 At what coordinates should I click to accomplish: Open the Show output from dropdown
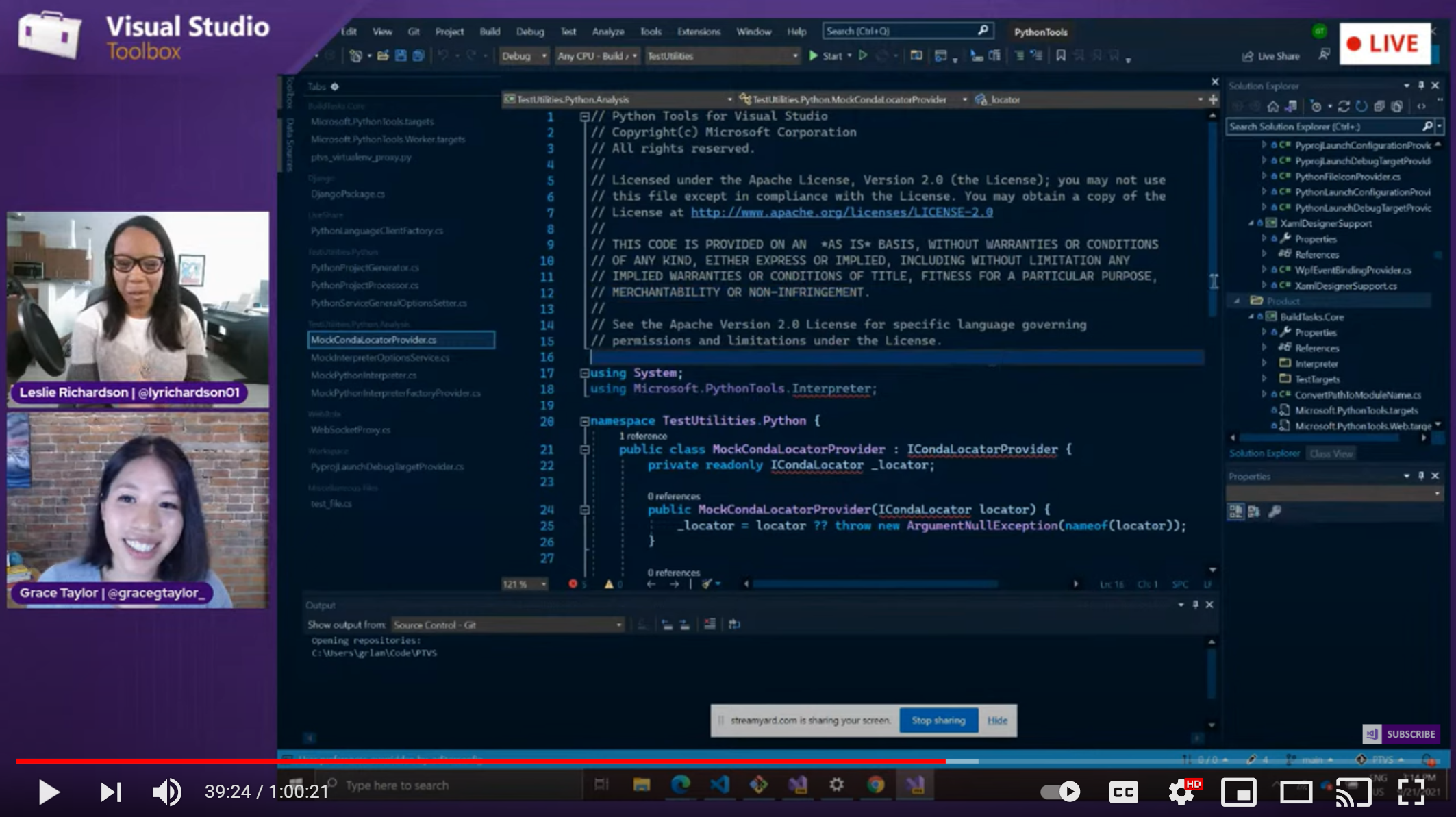point(507,625)
